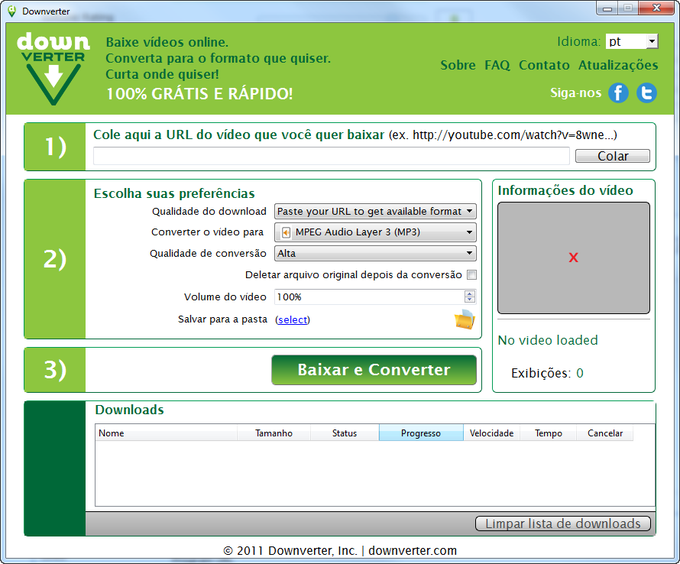The width and height of the screenshot is (680, 564).
Task: Click the select folder link
Action: click(x=293, y=320)
